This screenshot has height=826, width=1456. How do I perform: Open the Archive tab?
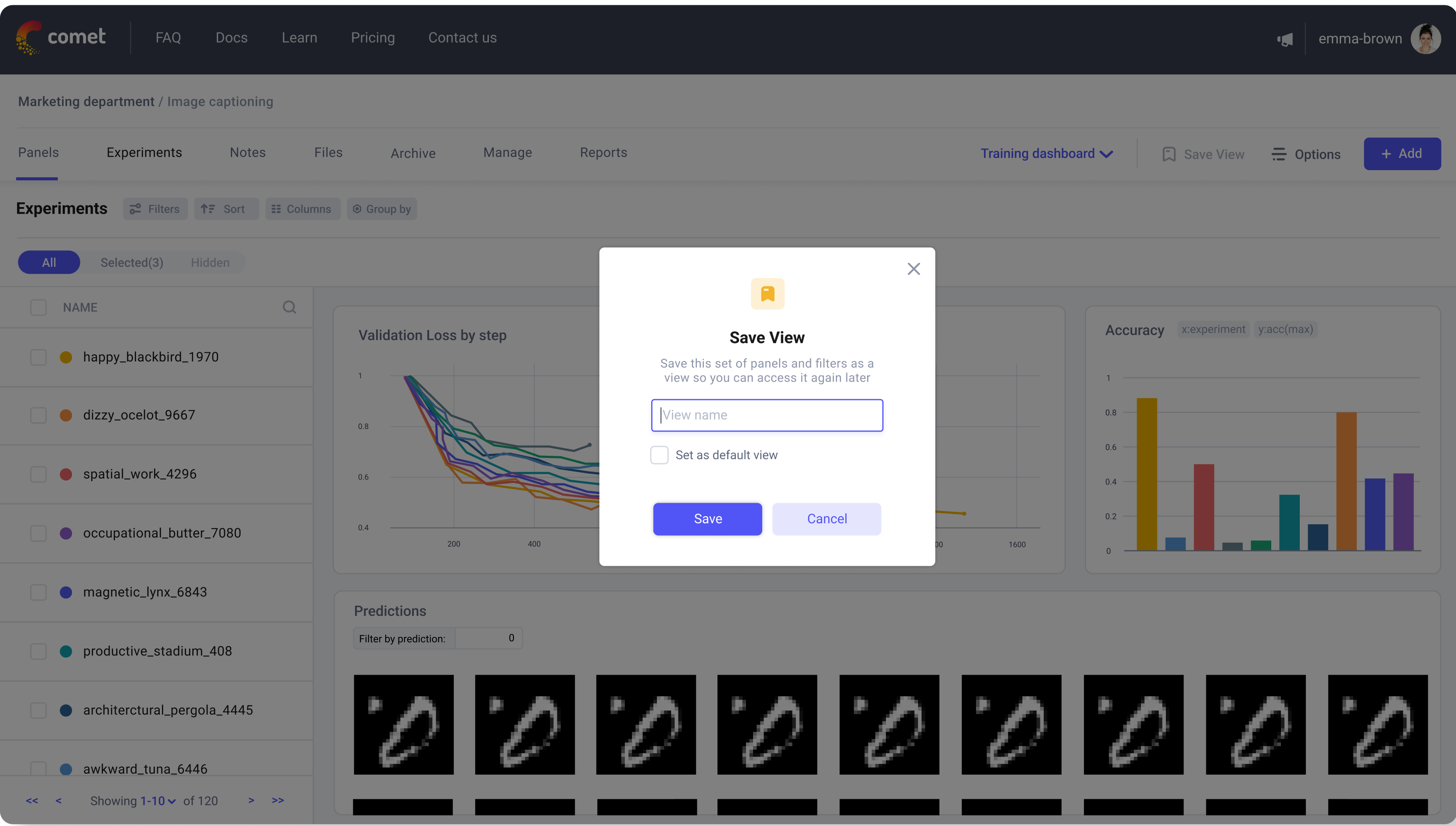tap(412, 153)
